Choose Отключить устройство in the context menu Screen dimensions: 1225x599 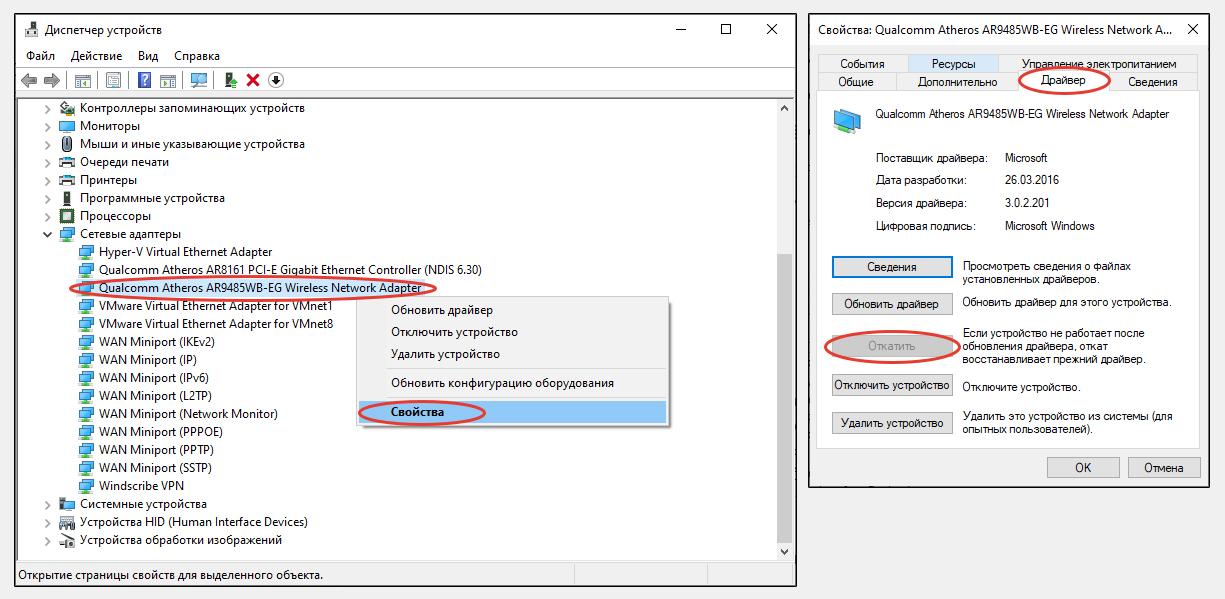pyautogui.click(x=512, y=332)
